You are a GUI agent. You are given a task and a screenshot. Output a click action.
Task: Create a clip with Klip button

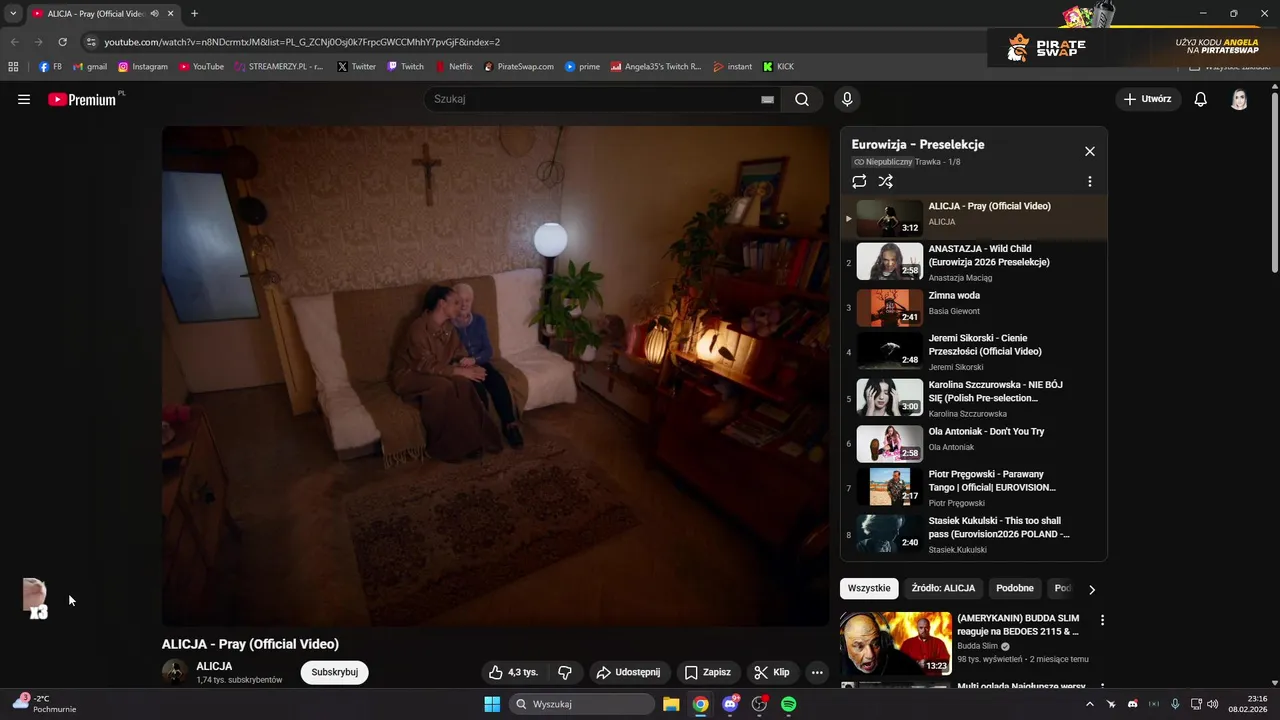click(771, 672)
